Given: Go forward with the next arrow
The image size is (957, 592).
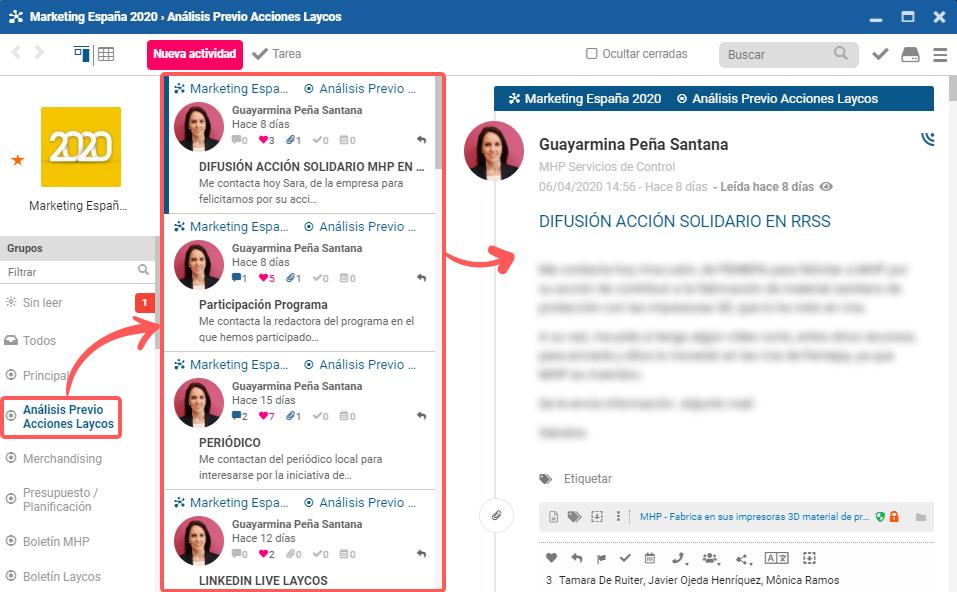Looking at the screenshot, I should coord(39,52).
